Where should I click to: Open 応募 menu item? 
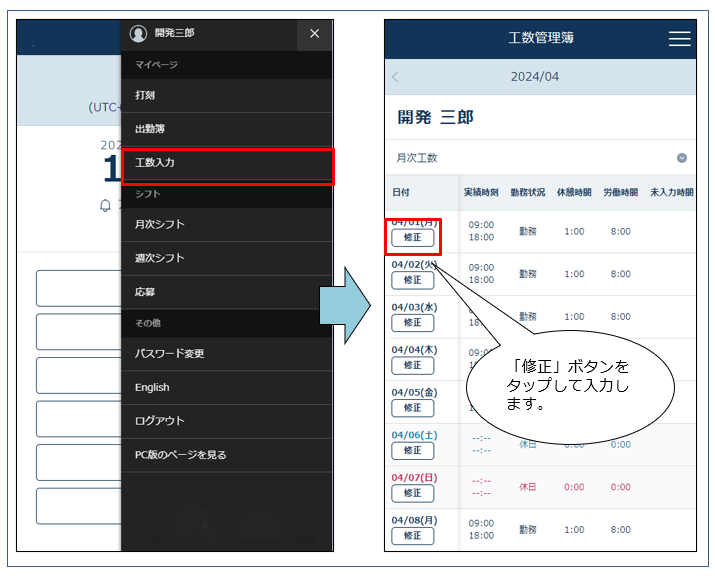click(227, 292)
